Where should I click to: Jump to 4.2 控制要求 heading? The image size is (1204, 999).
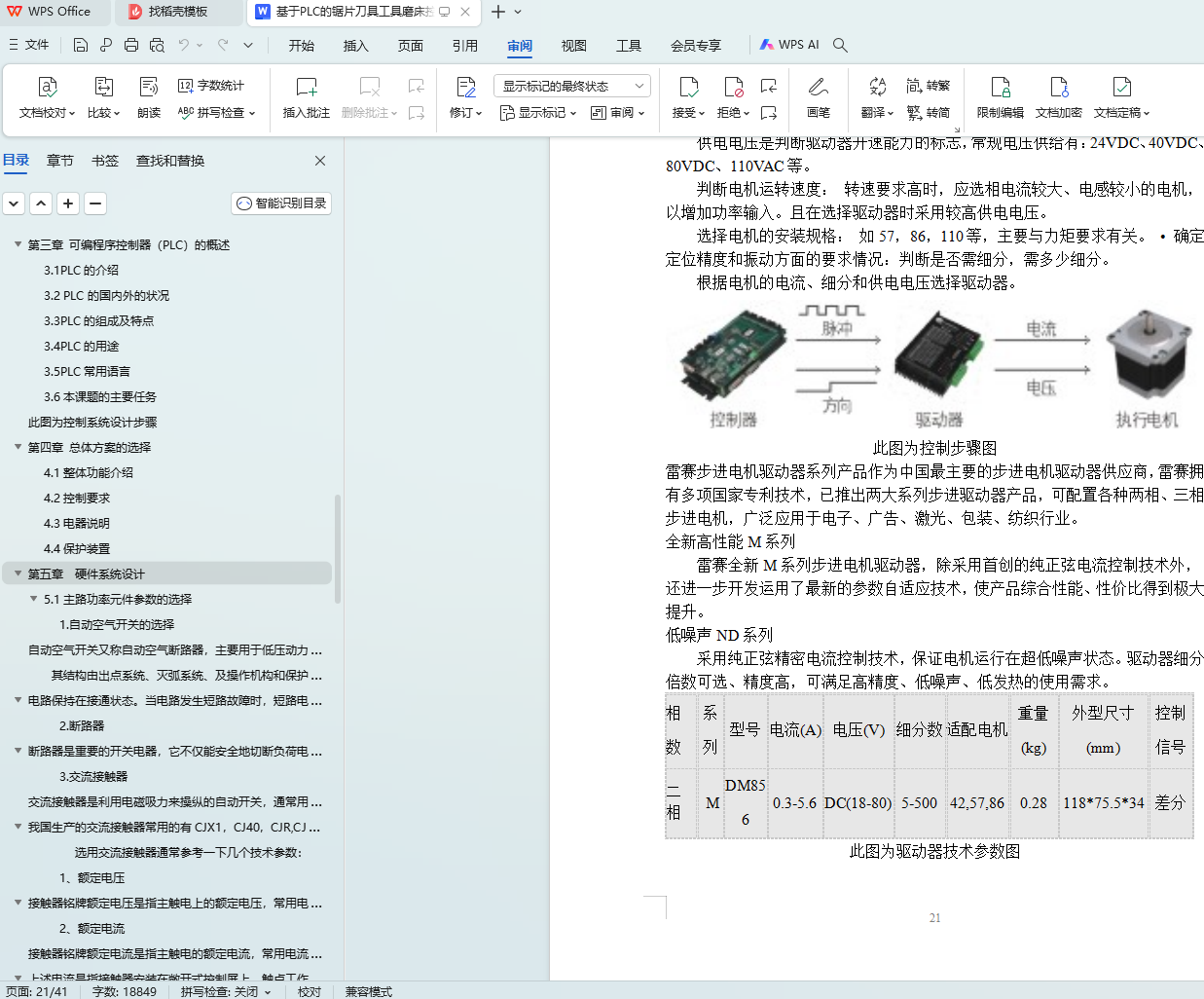pos(77,498)
